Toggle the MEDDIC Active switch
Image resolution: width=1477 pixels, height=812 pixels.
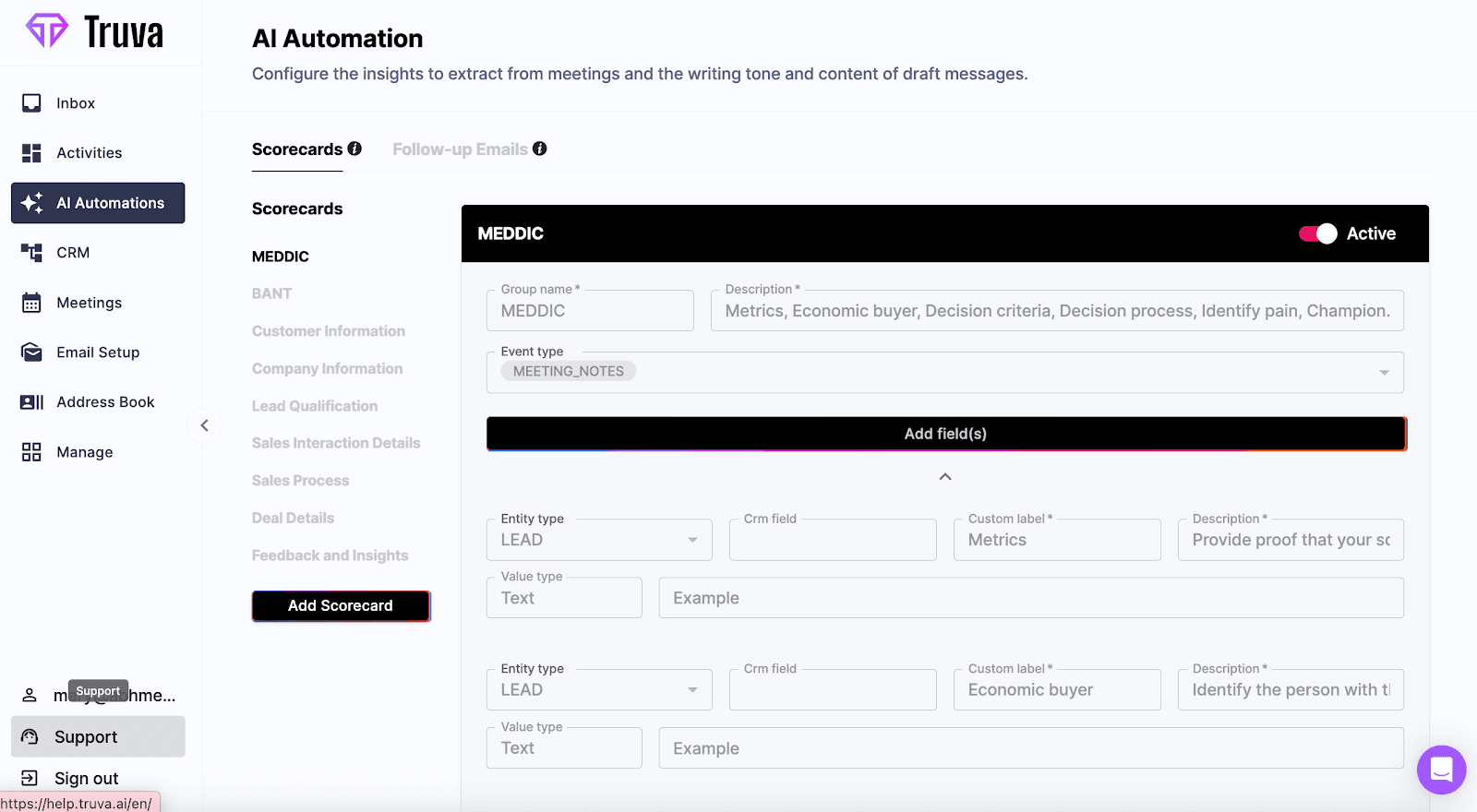tap(1317, 233)
